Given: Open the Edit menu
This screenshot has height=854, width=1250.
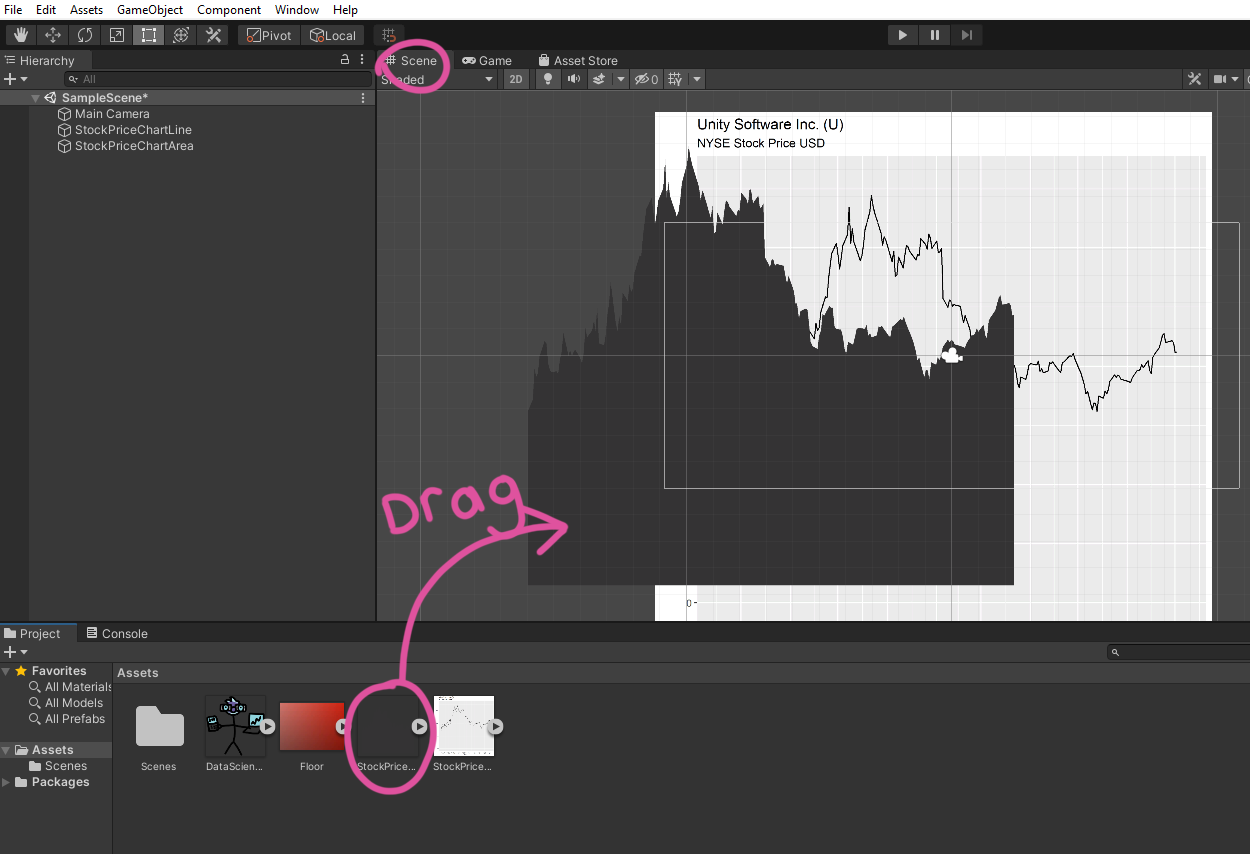Looking at the screenshot, I should [x=46, y=9].
